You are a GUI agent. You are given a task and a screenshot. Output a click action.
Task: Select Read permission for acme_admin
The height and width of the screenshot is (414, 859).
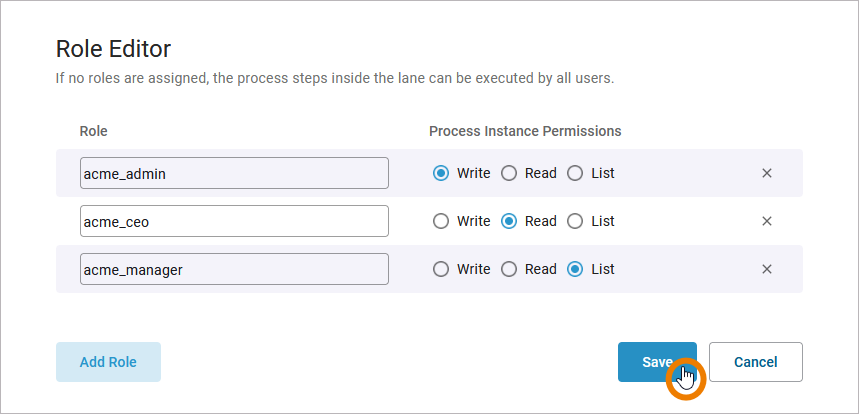click(x=509, y=173)
